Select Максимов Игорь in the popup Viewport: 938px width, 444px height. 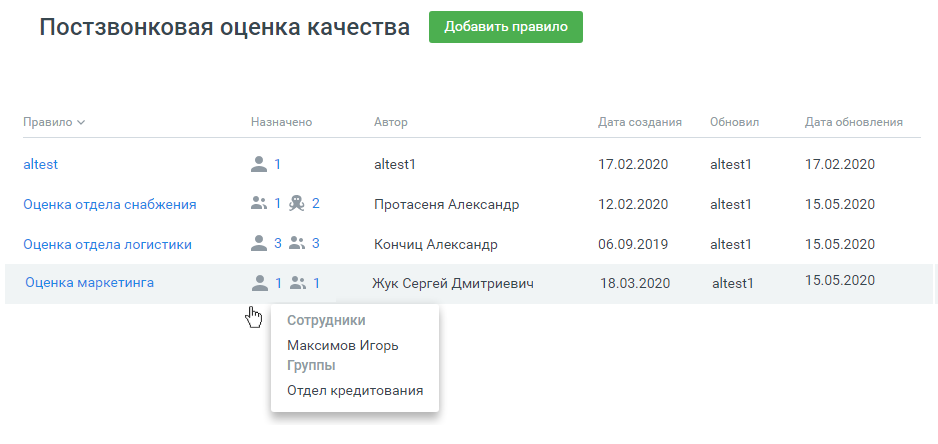click(x=342, y=346)
